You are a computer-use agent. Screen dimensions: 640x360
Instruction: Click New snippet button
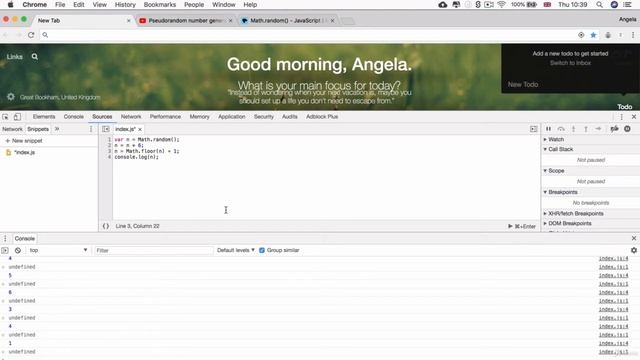click(24, 141)
